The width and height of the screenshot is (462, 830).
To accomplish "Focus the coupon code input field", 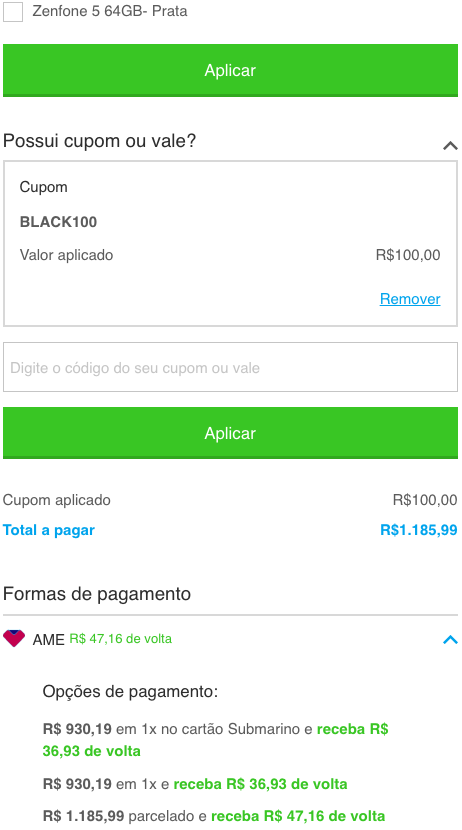I will (x=230, y=367).
